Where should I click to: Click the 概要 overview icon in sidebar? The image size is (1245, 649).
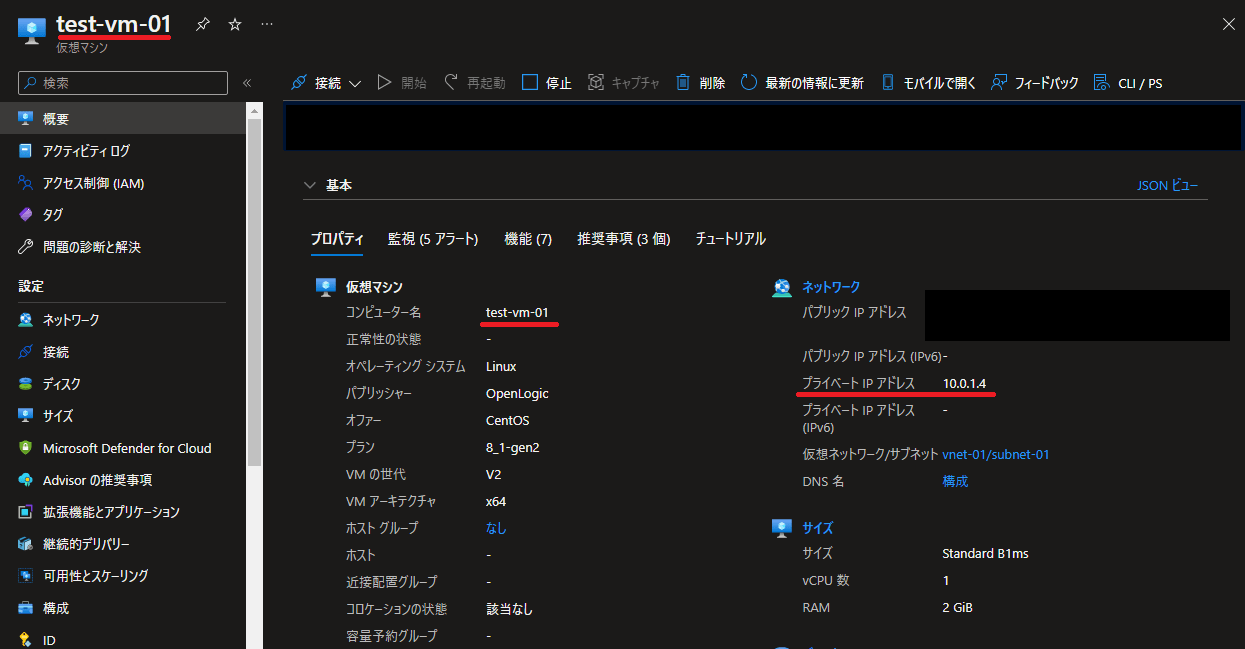[26, 119]
